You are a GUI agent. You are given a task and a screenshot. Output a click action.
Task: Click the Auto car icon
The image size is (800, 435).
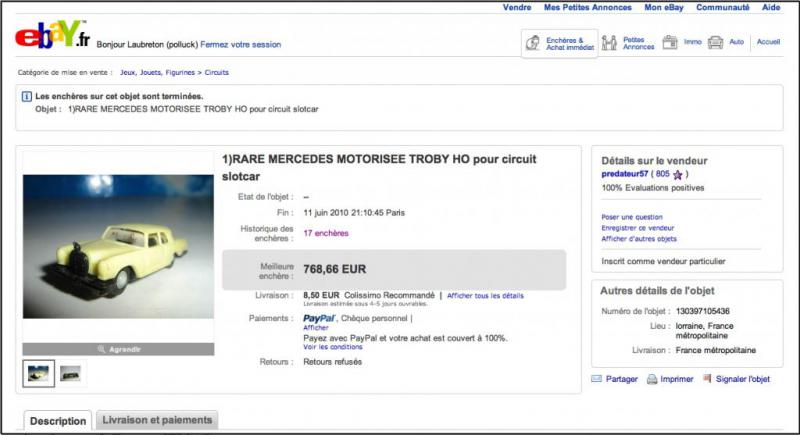point(715,42)
